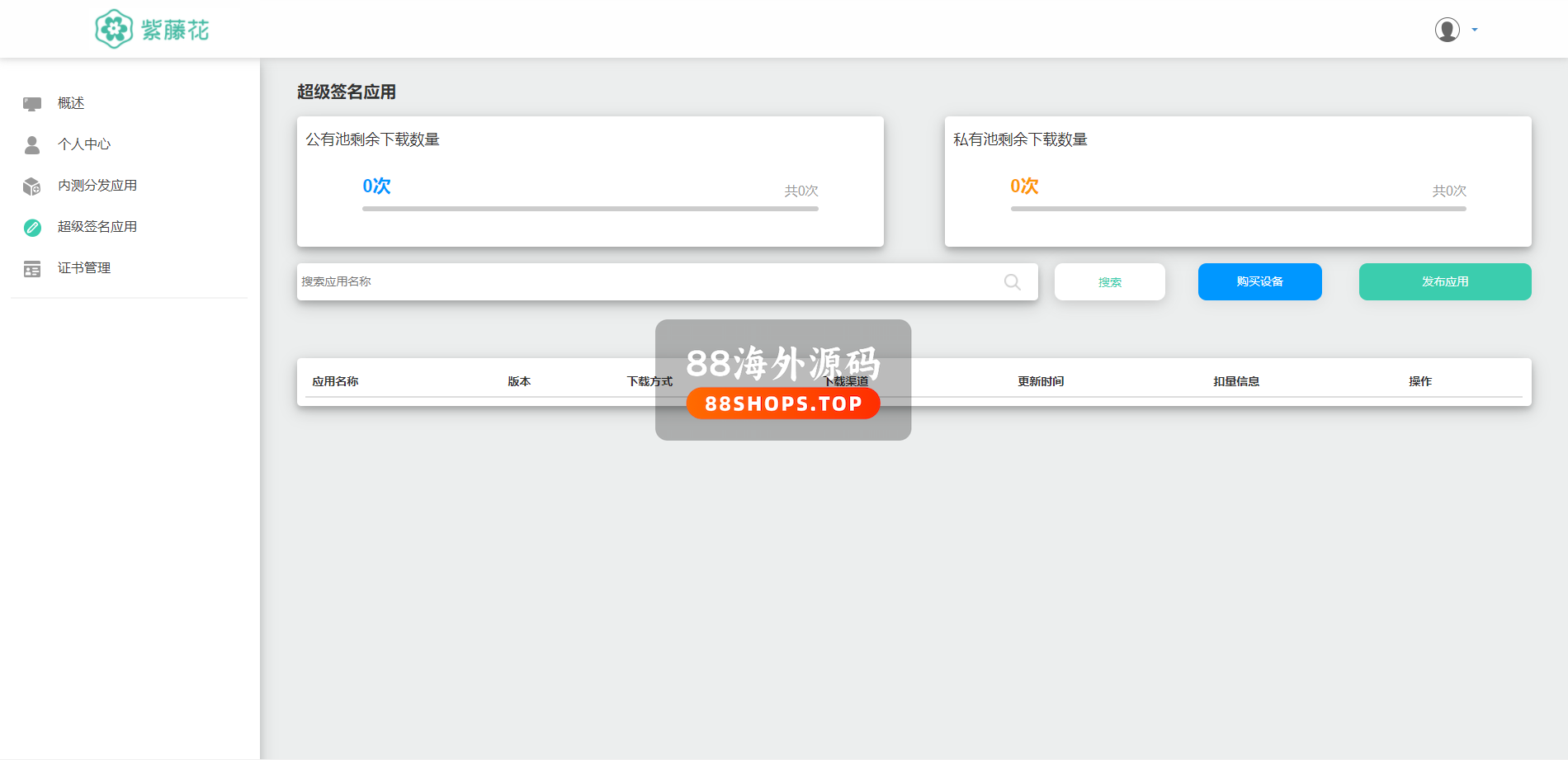
Task: Click the certificate icon beside 证书管理
Action: [32, 269]
